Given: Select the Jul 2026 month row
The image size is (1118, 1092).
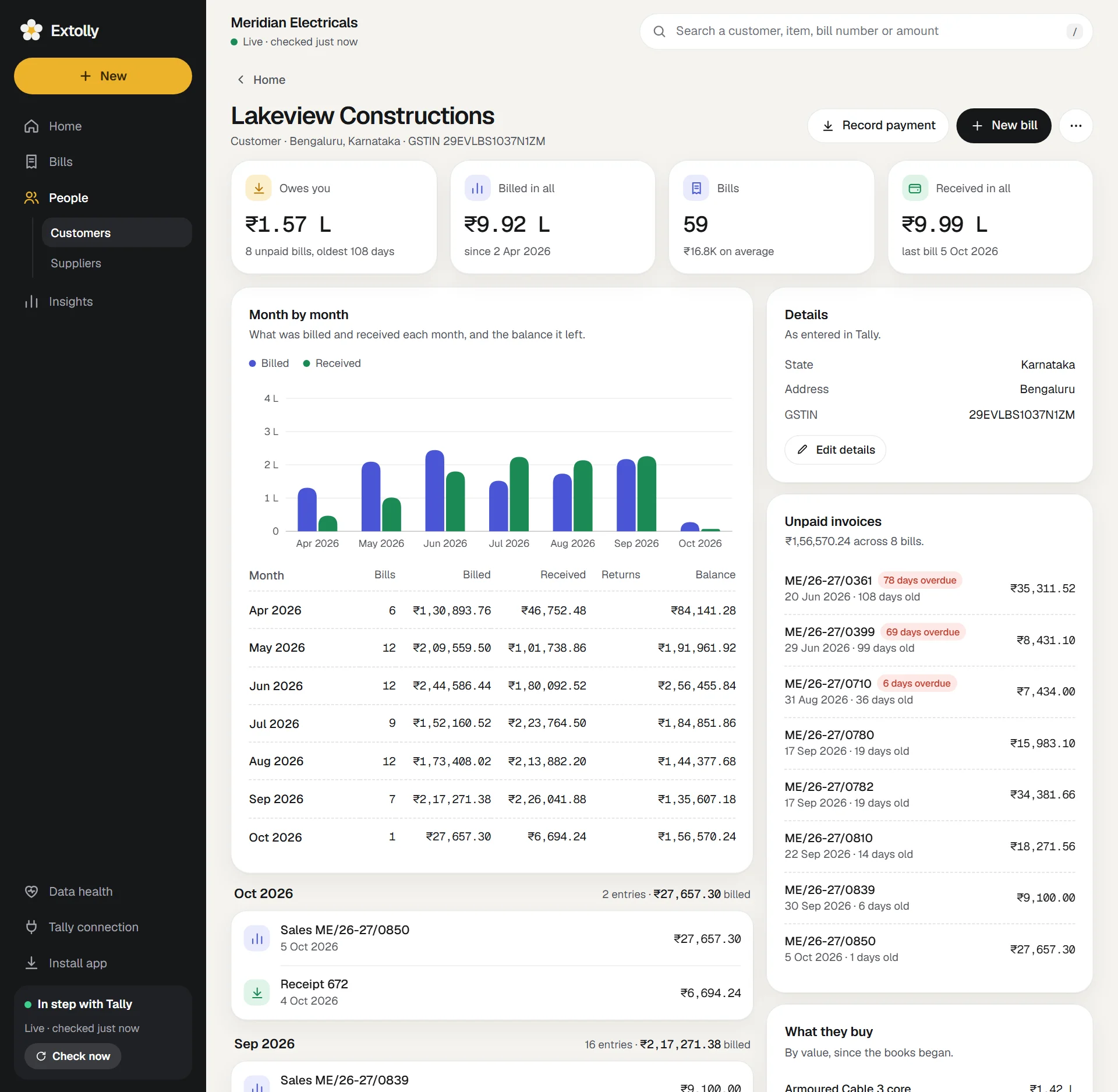Looking at the screenshot, I should point(492,723).
